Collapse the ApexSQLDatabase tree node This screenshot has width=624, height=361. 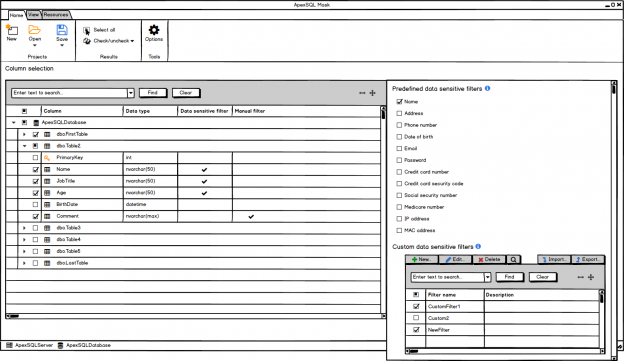pyautogui.click(x=14, y=123)
